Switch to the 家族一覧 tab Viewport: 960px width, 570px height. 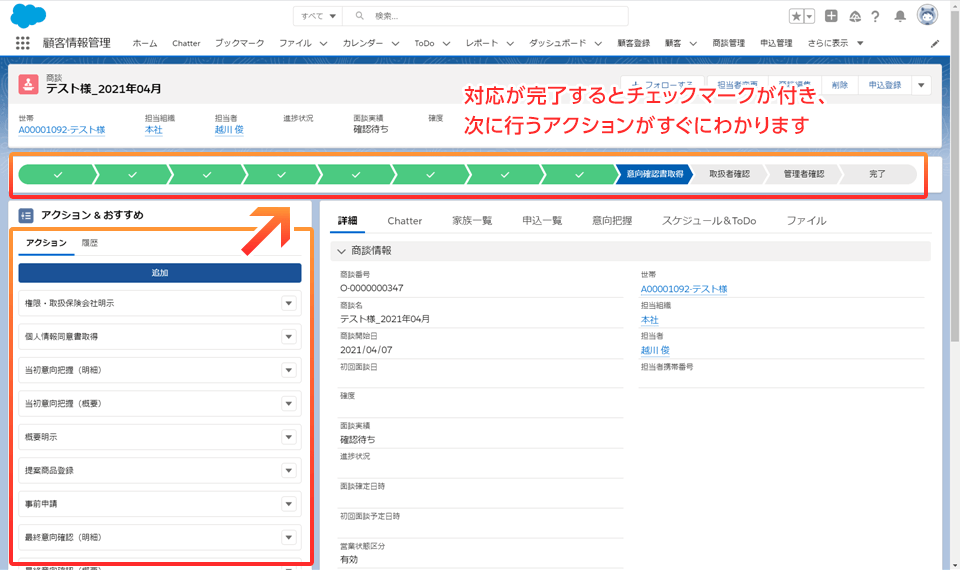tap(472, 220)
